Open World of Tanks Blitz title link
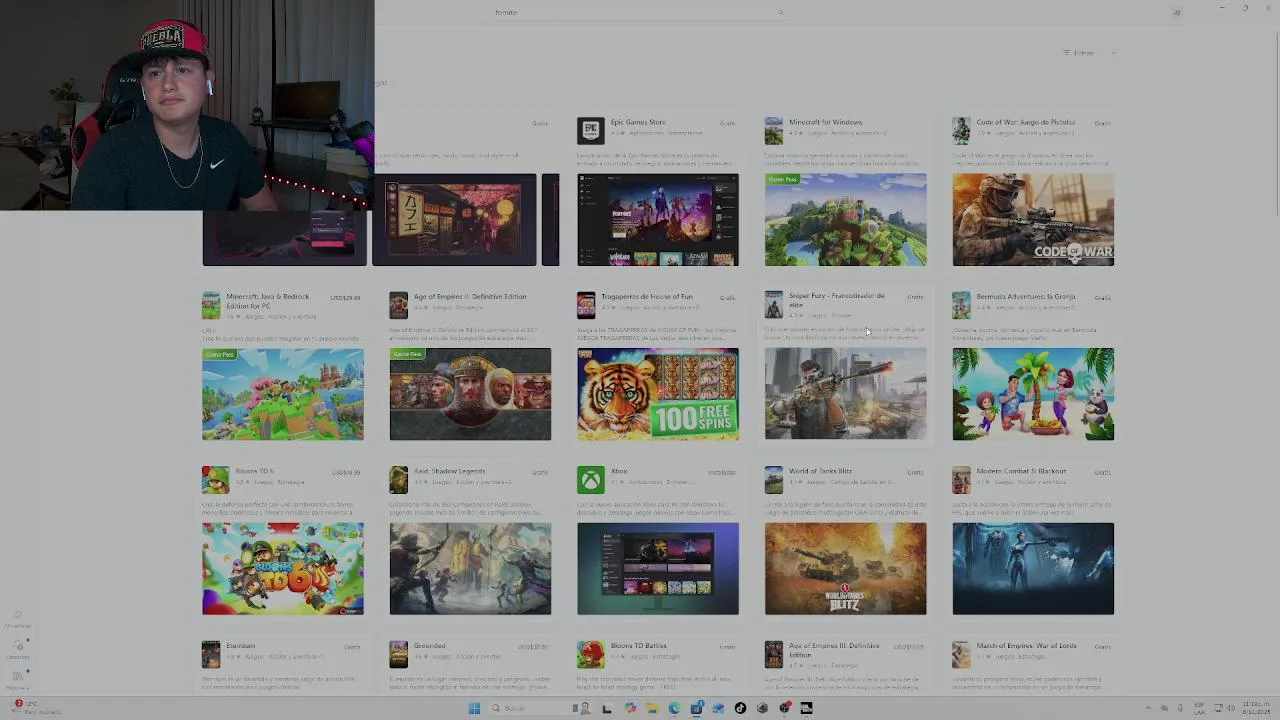This screenshot has height=720, width=1280. tap(820, 471)
